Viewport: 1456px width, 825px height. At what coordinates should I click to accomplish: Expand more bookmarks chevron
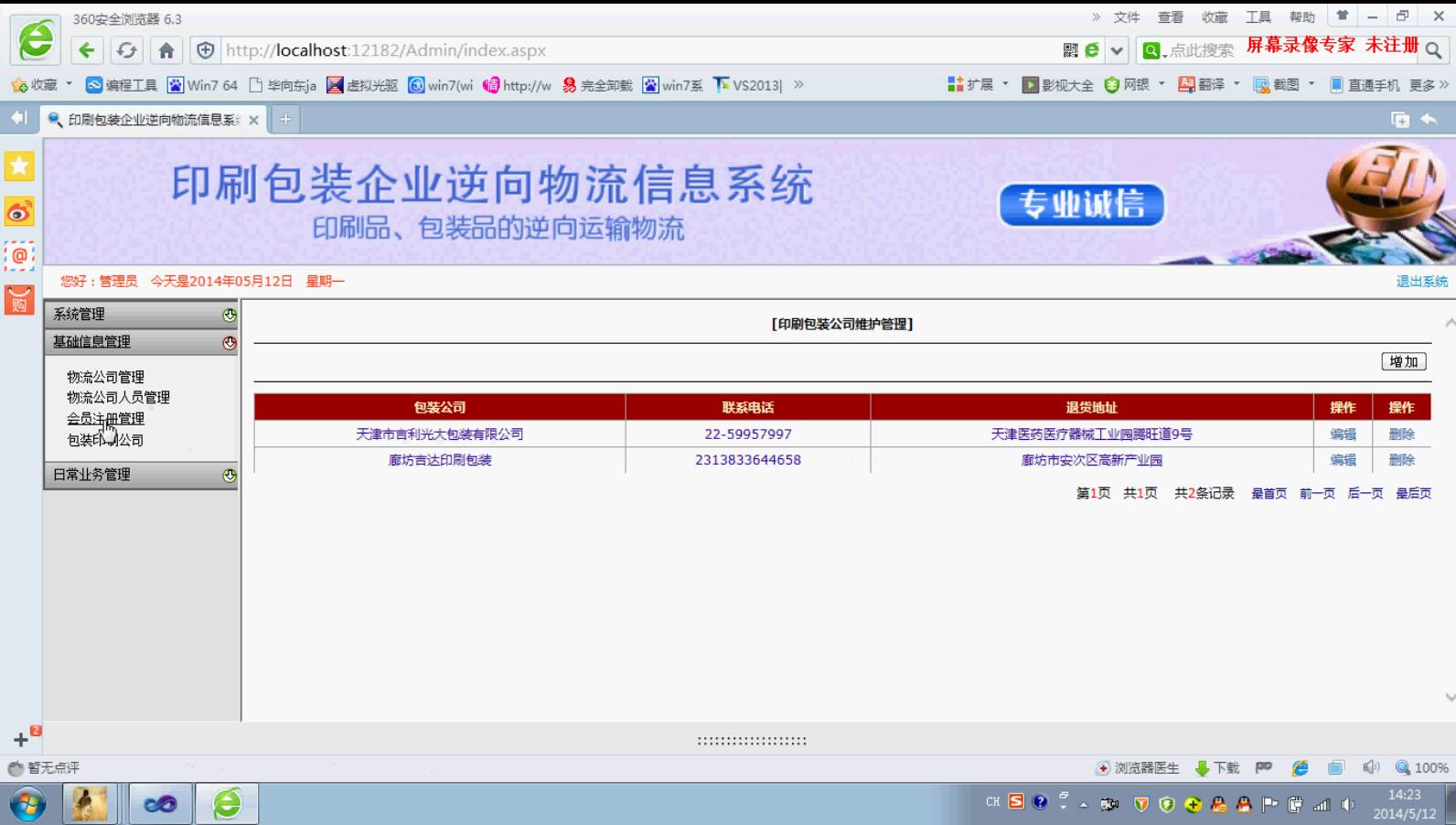click(798, 84)
